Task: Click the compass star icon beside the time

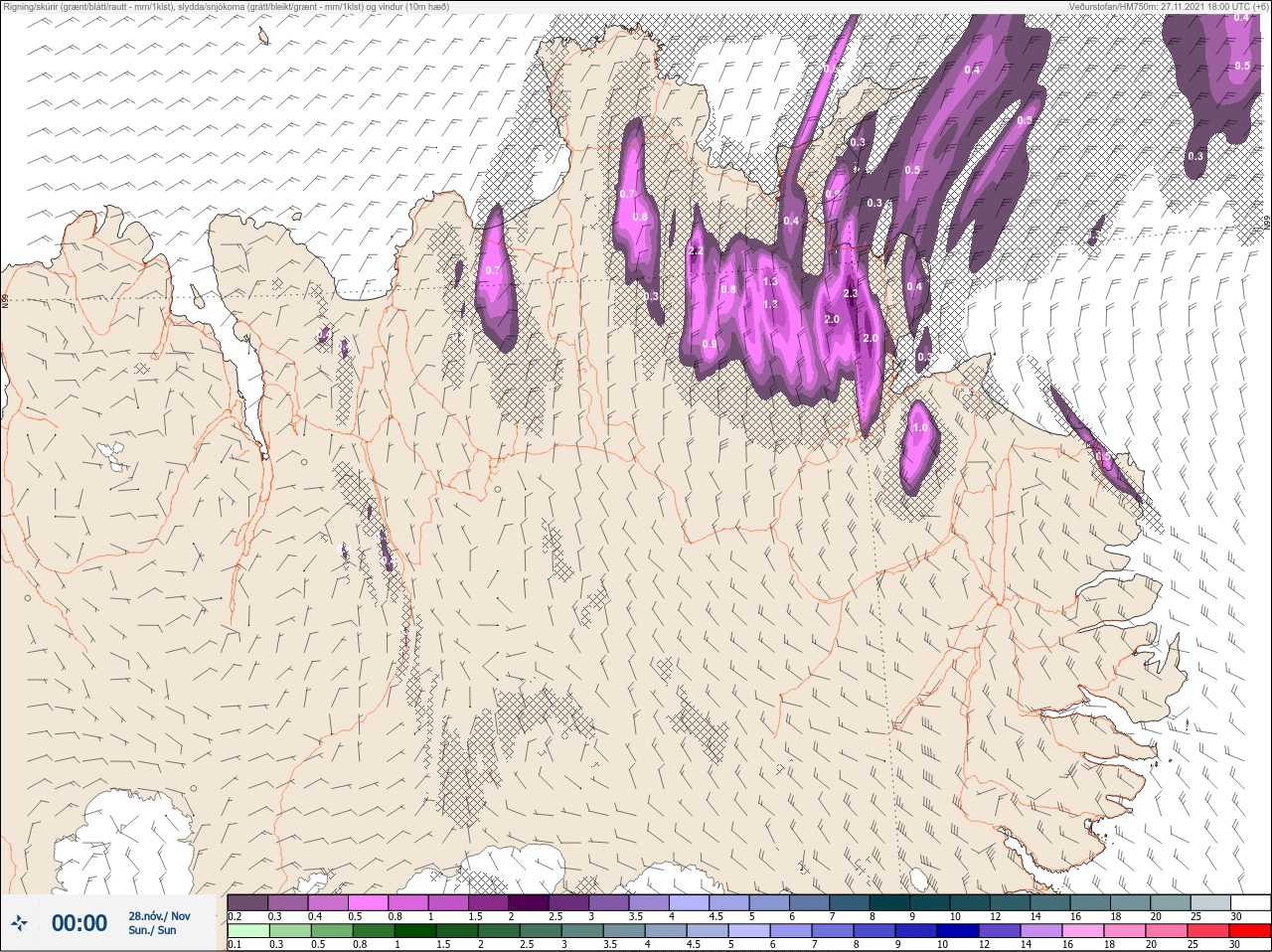Action: click(20, 923)
